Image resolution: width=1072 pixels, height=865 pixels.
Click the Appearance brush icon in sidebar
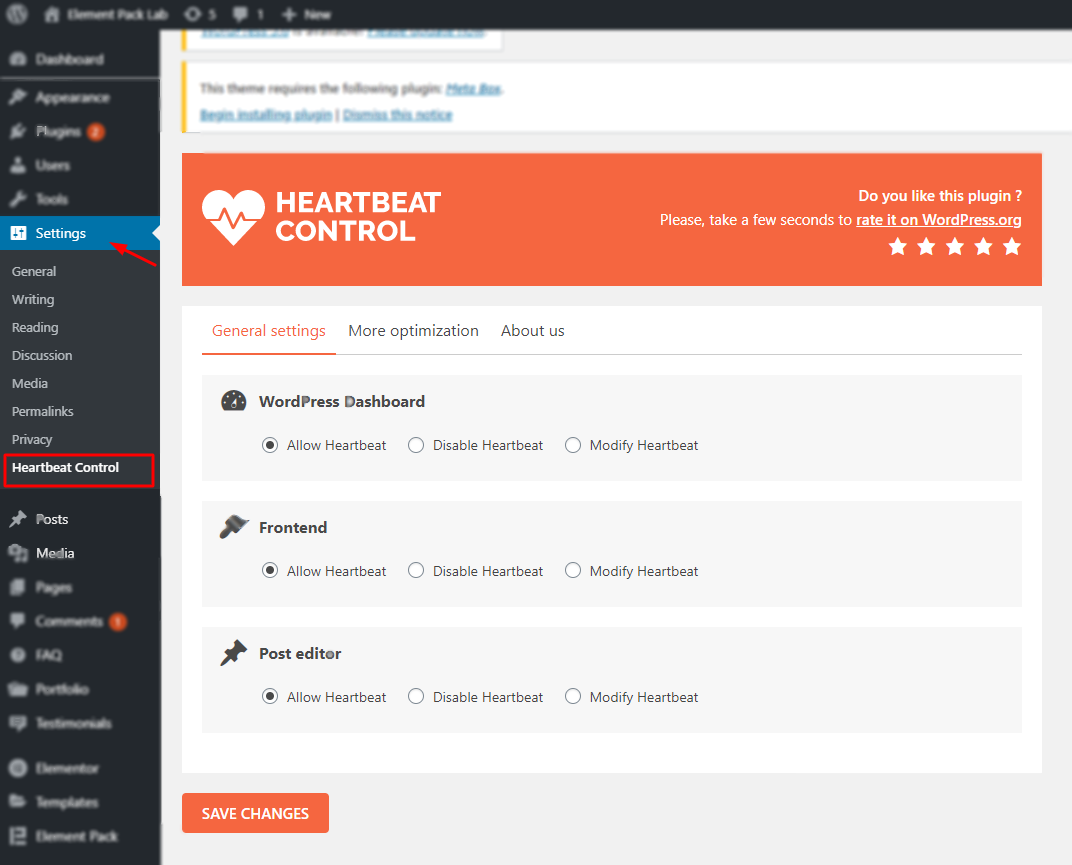tap(18, 98)
